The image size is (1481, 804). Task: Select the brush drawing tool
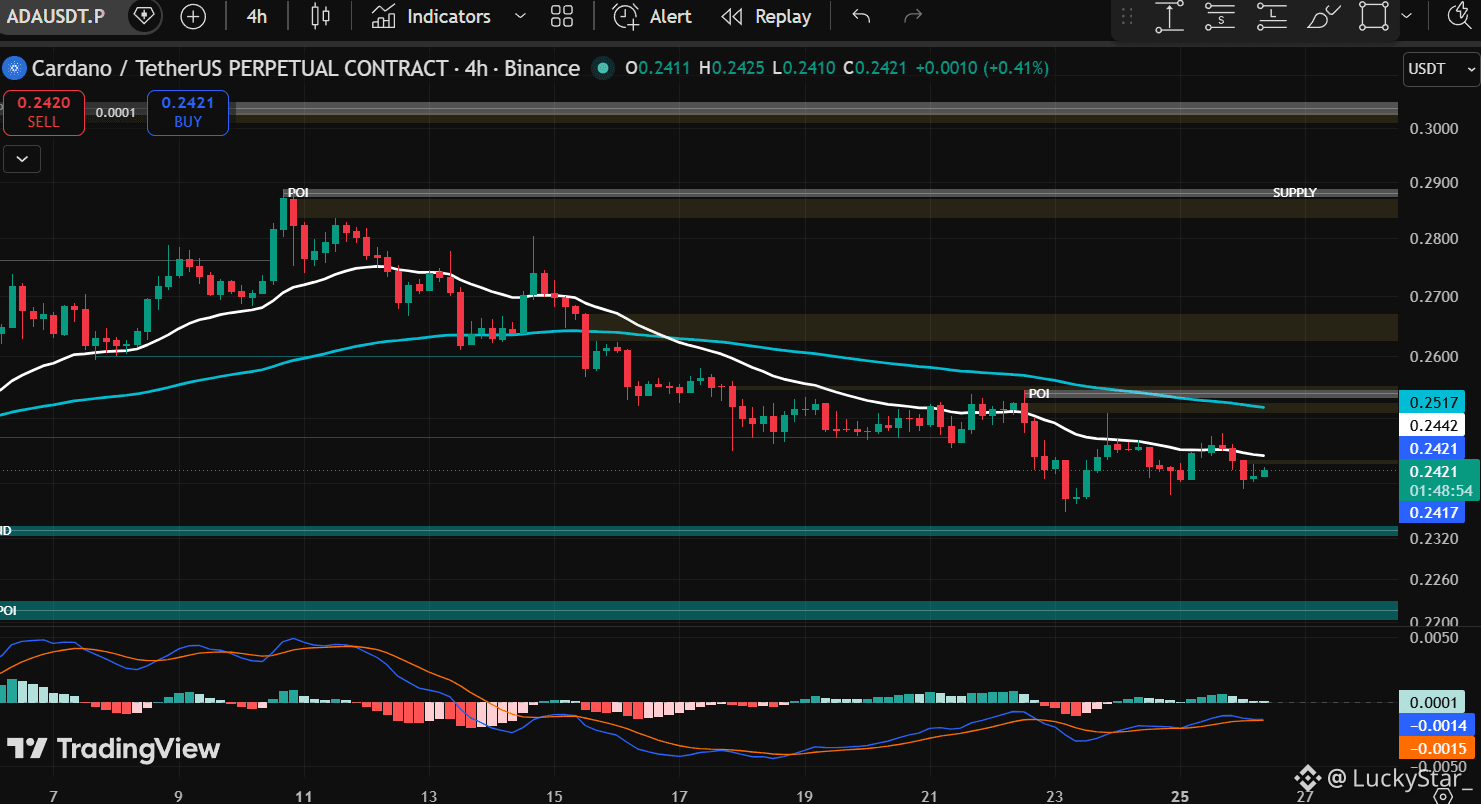click(1323, 16)
